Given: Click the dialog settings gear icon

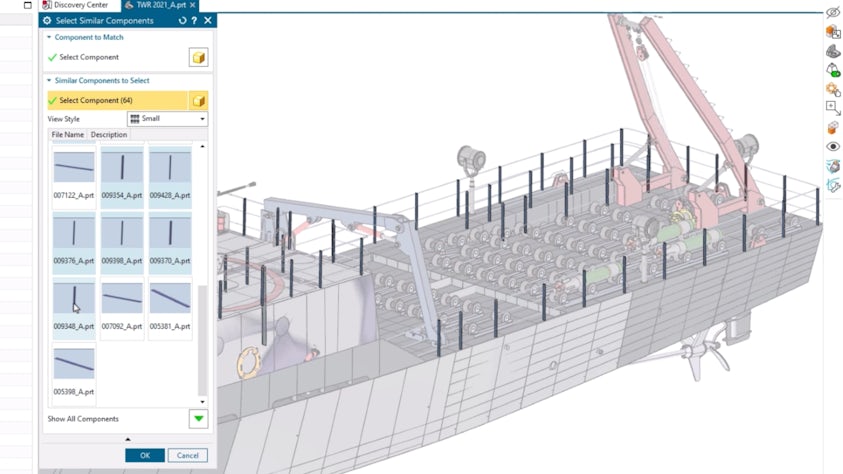Looking at the screenshot, I should click(x=47, y=20).
